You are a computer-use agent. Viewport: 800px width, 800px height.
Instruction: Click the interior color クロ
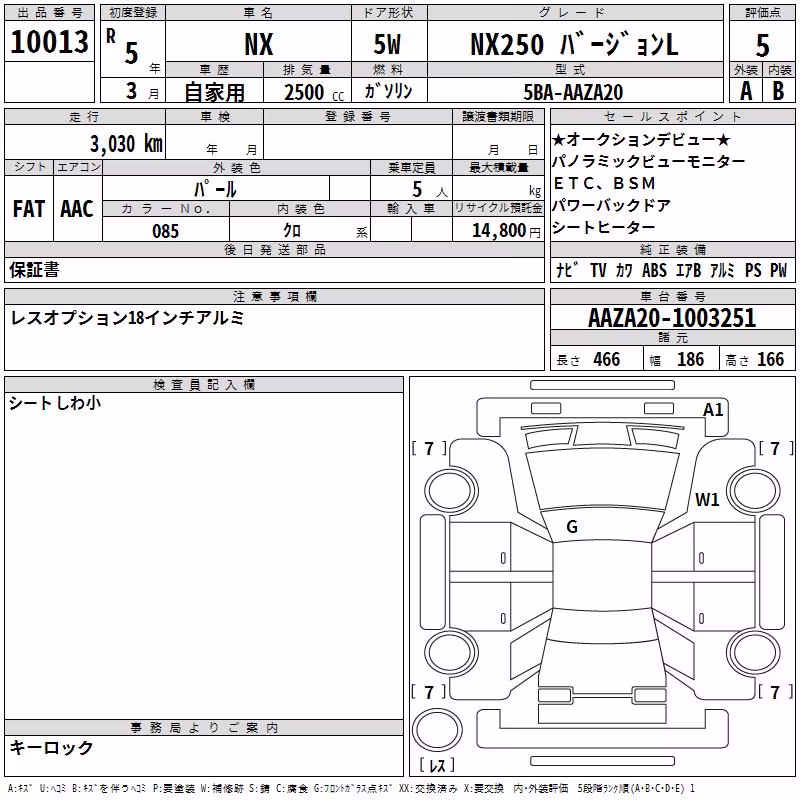(292, 231)
